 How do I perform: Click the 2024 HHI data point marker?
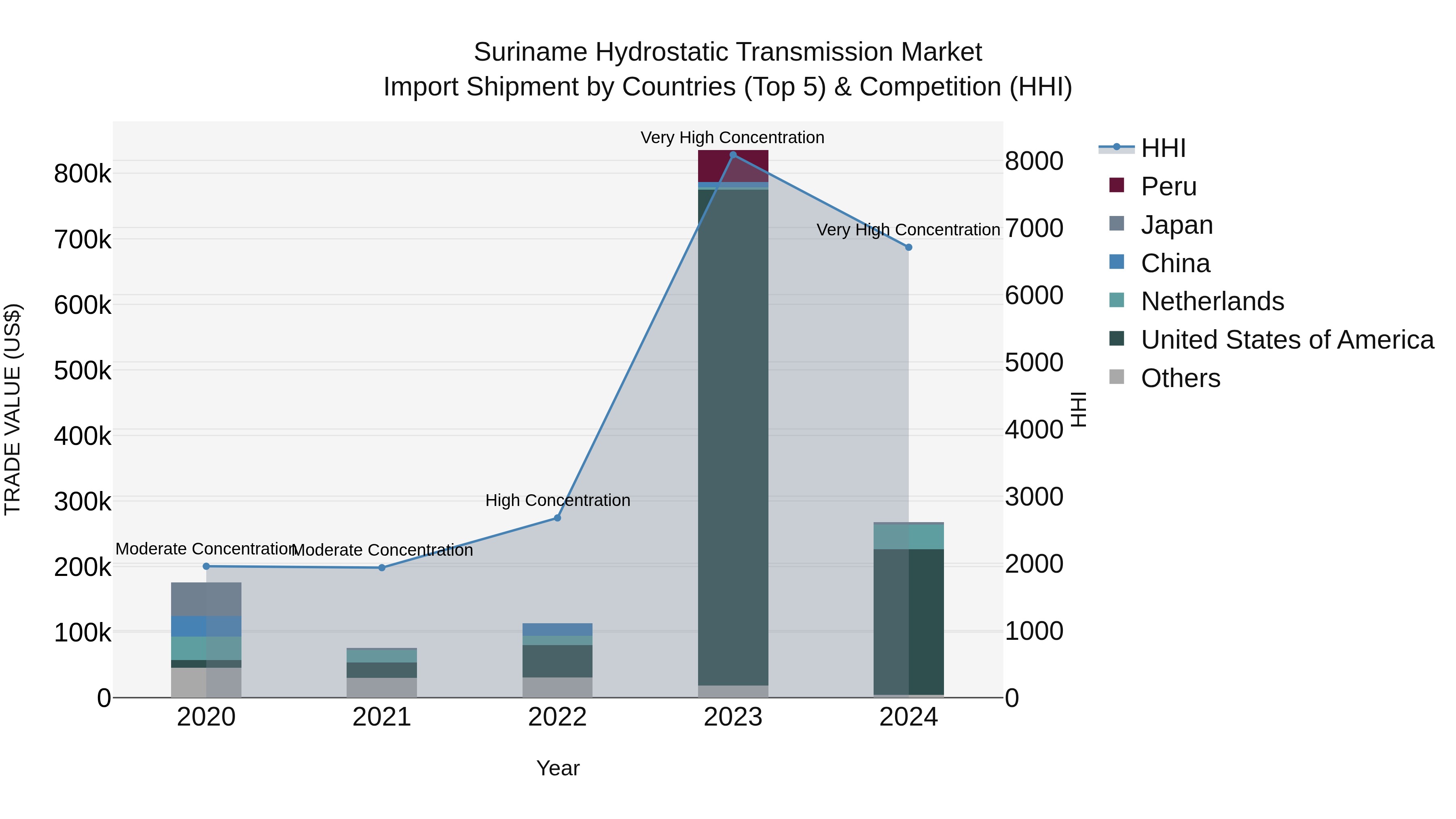pyautogui.click(x=909, y=247)
